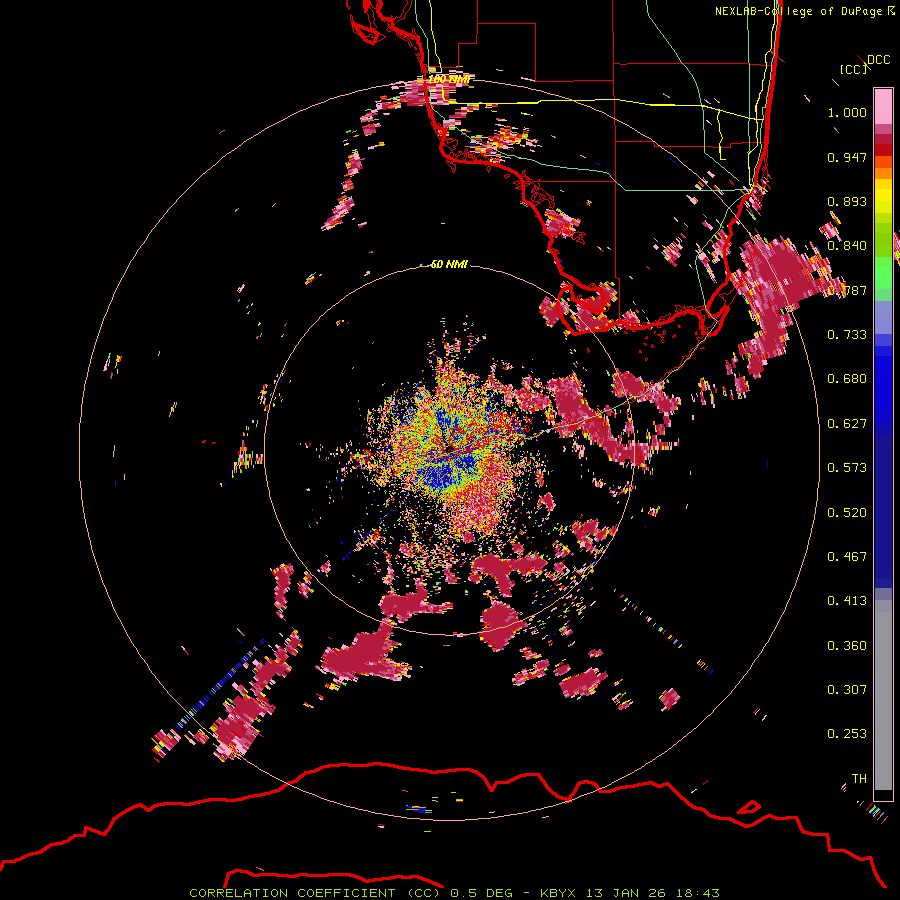
Task: Click the 0.253 scale value
Action: coord(847,734)
